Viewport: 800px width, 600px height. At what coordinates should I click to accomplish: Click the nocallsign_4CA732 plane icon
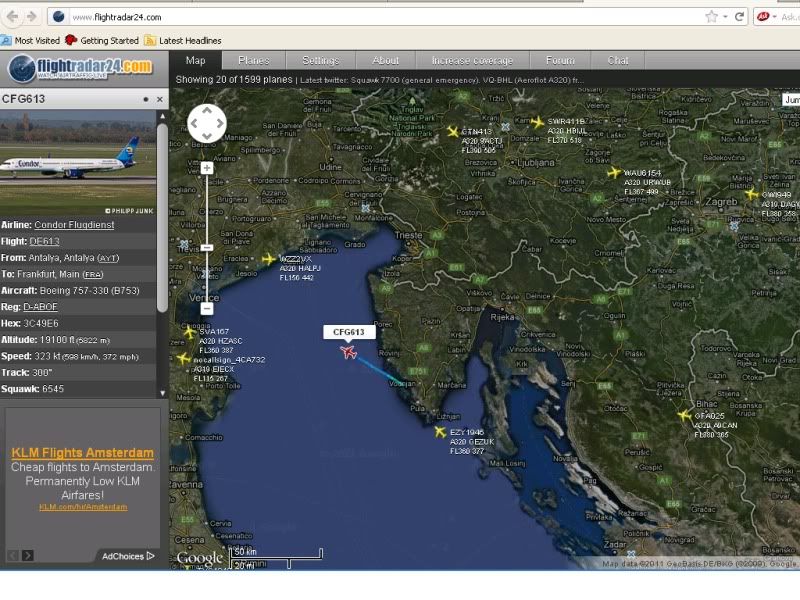(184, 359)
